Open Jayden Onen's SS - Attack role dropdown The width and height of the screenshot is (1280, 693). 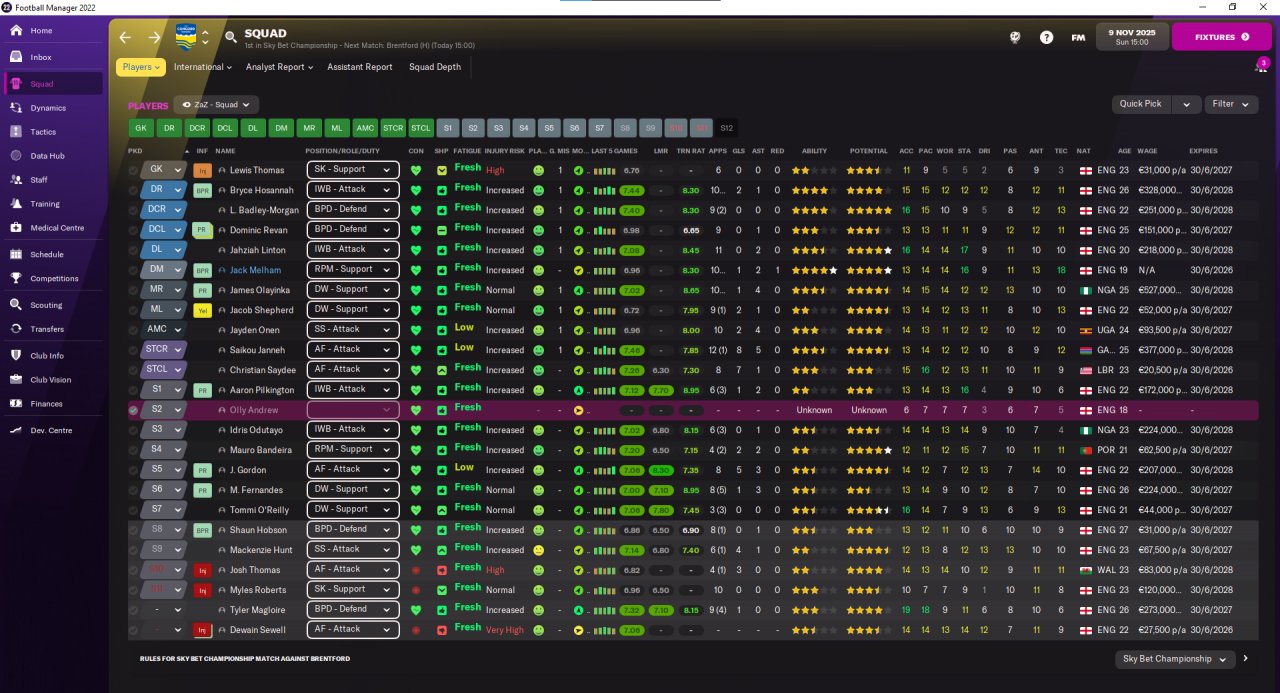point(353,330)
